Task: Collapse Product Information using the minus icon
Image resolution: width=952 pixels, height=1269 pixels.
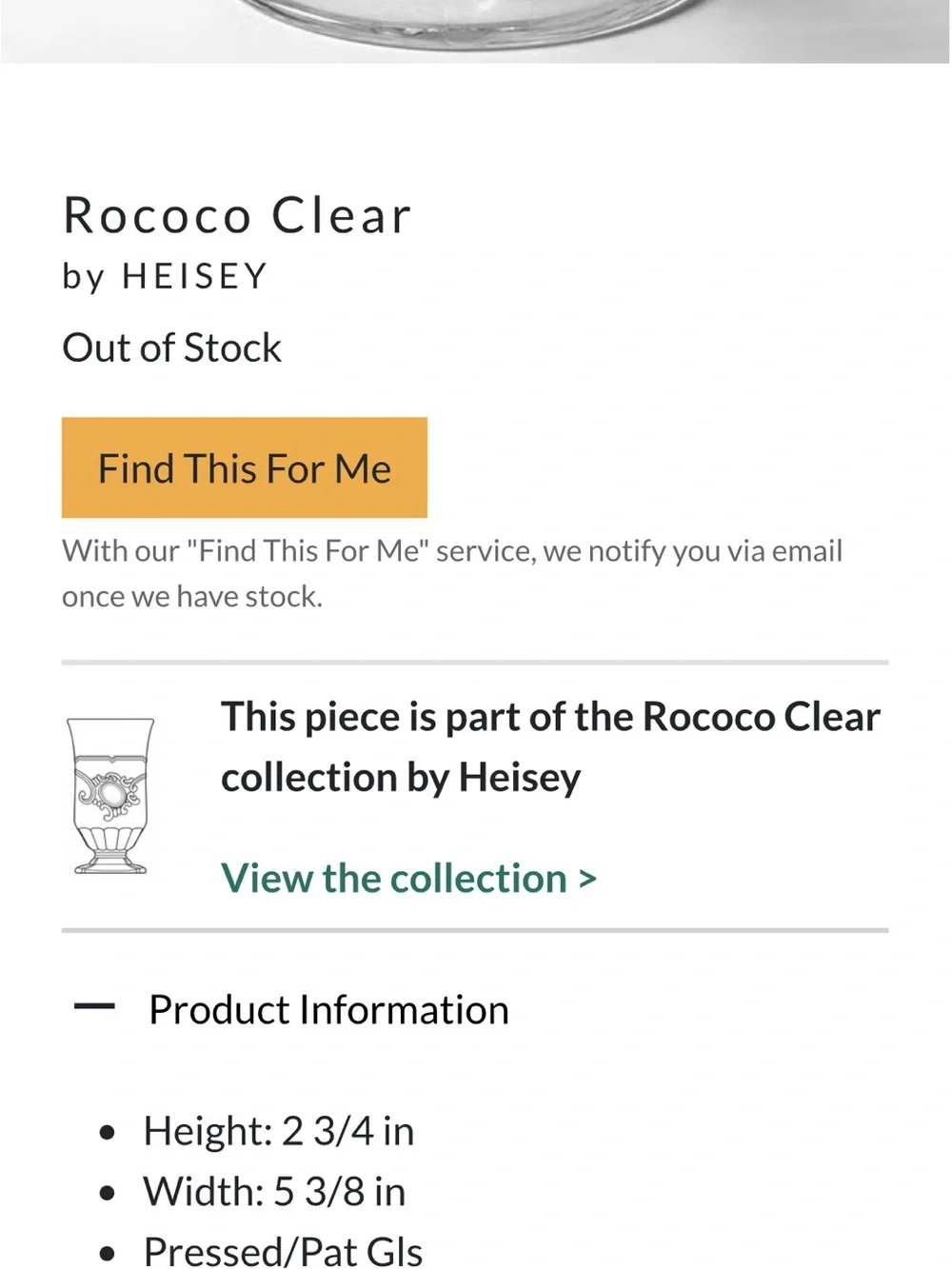Action: (94, 1006)
